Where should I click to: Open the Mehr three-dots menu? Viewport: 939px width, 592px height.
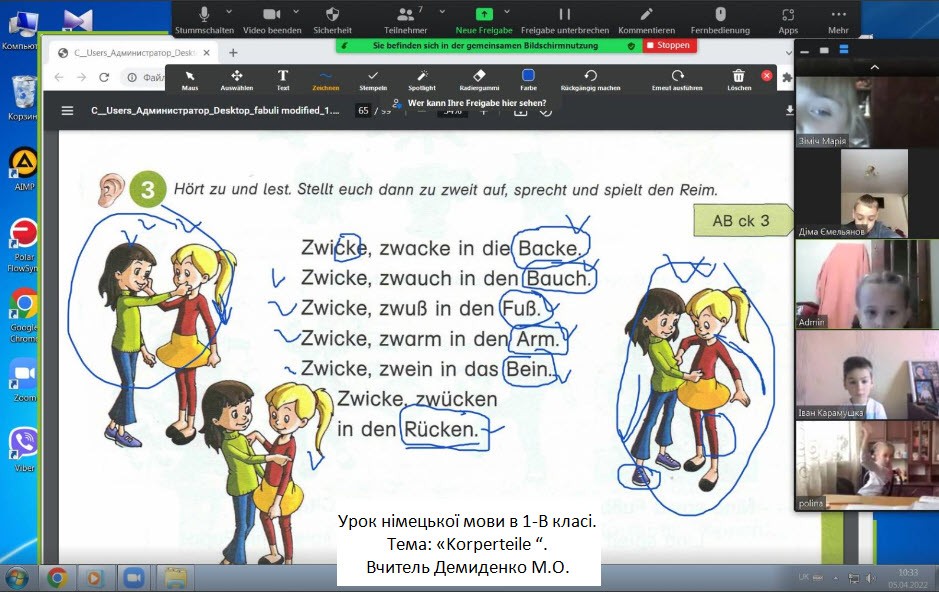point(838,18)
